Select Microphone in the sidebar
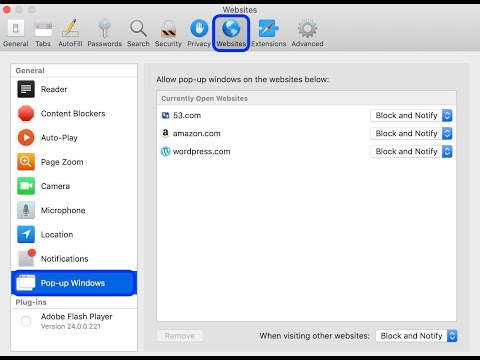480x360 pixels. [74, 210]
